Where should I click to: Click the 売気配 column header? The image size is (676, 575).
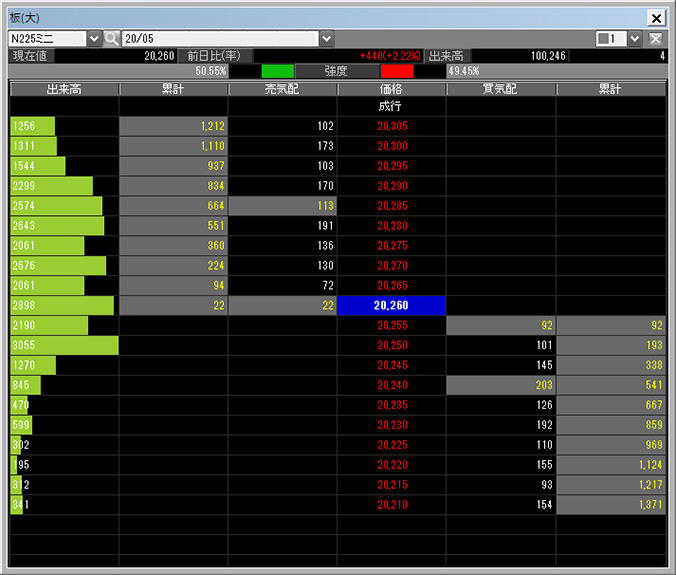coord(282,89)
